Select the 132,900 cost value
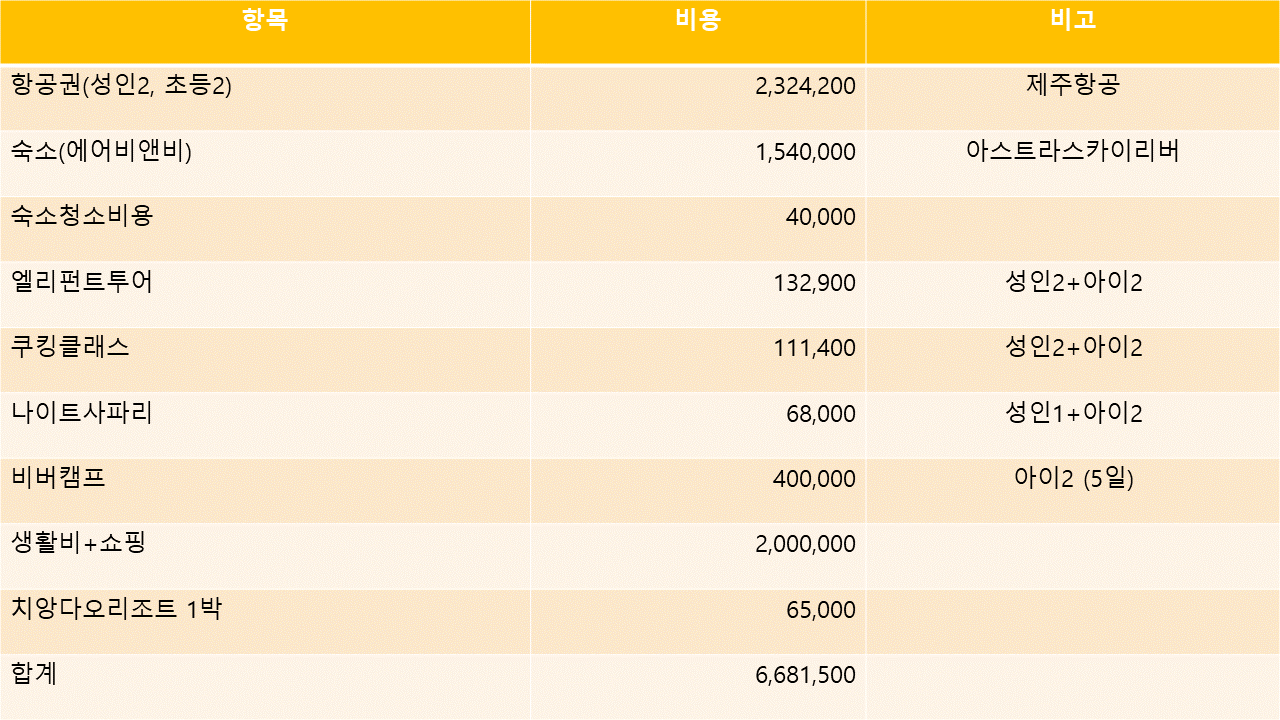The height and width of the screenshot is (720, 1280). coord(814,283)
